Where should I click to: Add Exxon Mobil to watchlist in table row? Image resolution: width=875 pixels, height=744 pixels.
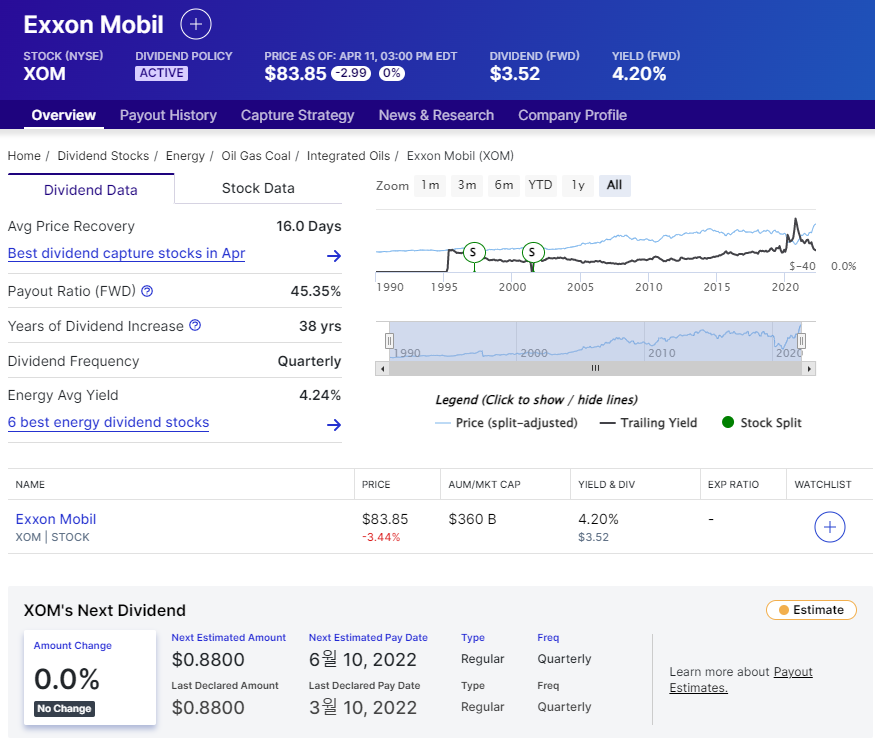pos(830,527)
